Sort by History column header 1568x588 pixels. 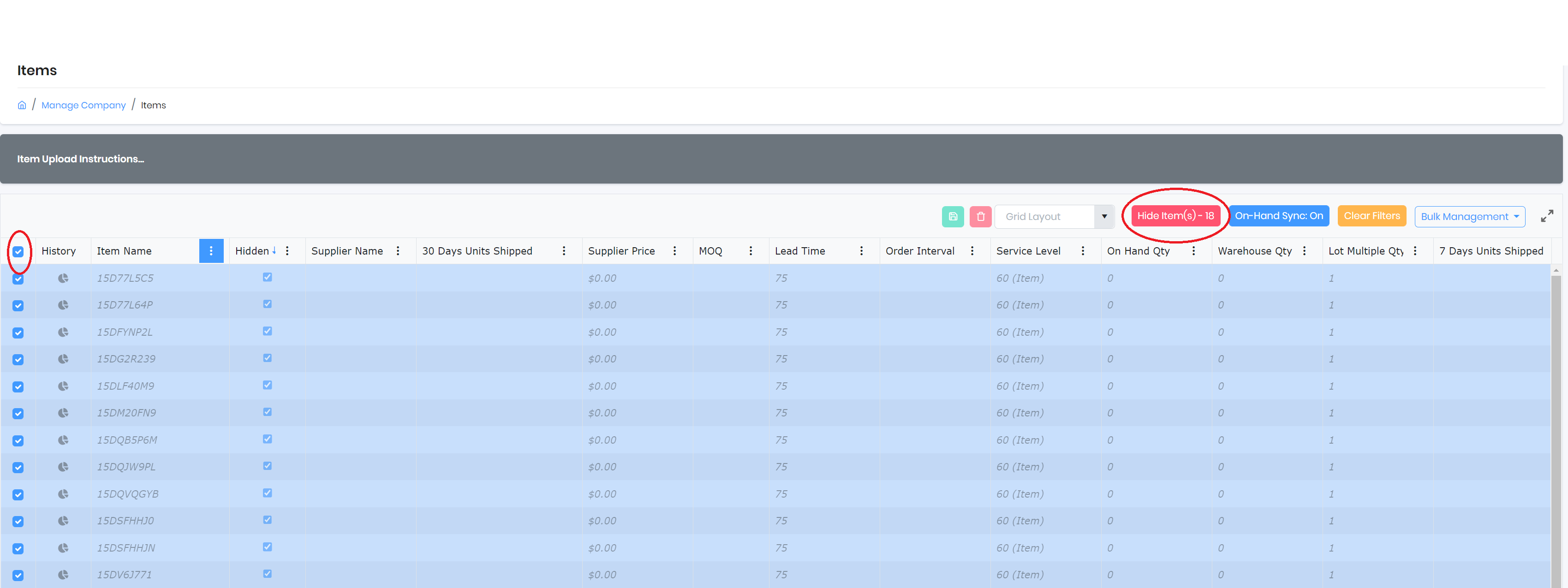[59, 251]
